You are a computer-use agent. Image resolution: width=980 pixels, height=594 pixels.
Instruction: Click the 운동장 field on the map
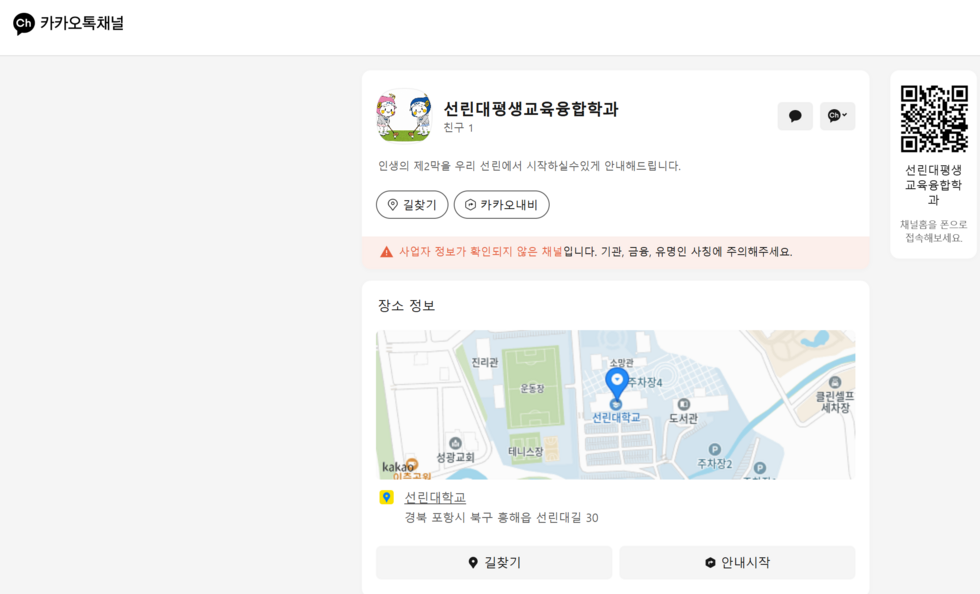click(x=532, y=388)
